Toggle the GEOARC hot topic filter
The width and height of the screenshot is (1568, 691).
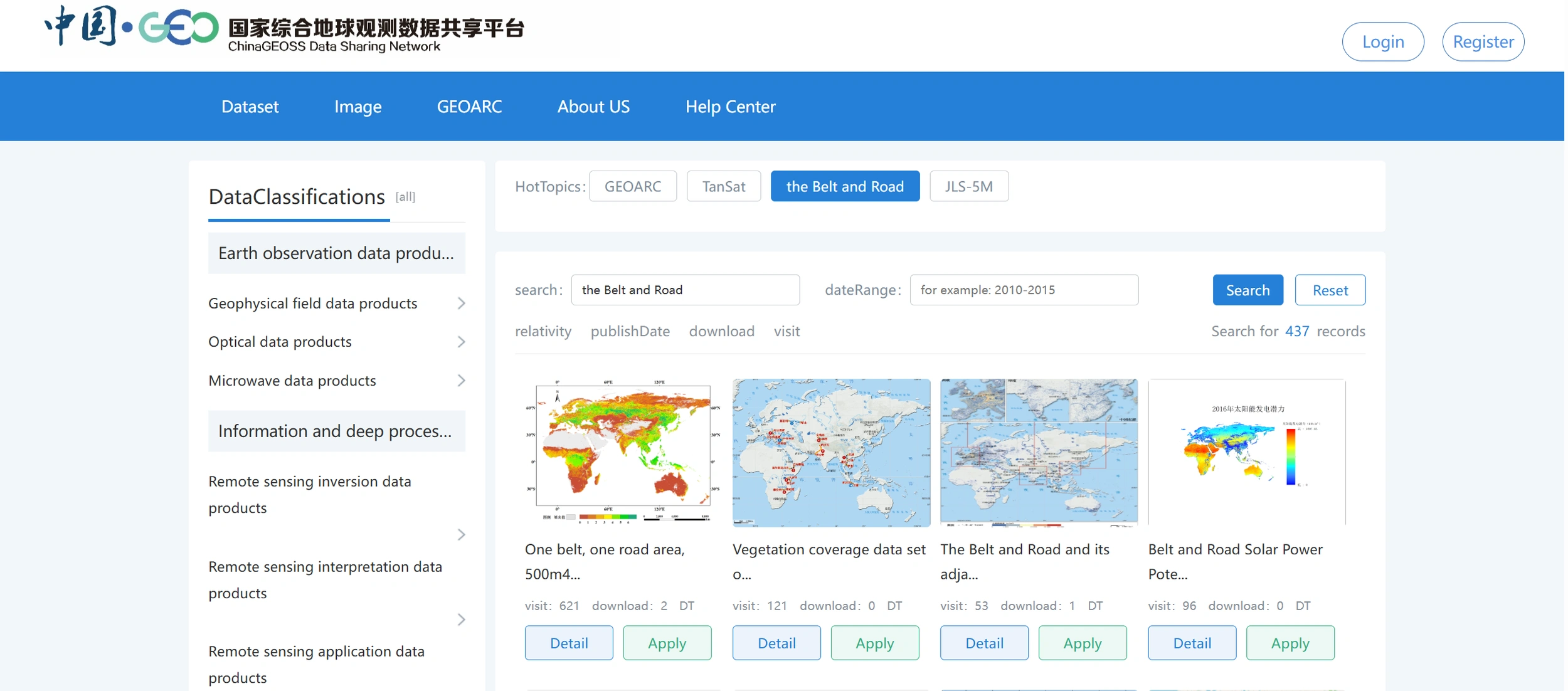click(632, 186)
